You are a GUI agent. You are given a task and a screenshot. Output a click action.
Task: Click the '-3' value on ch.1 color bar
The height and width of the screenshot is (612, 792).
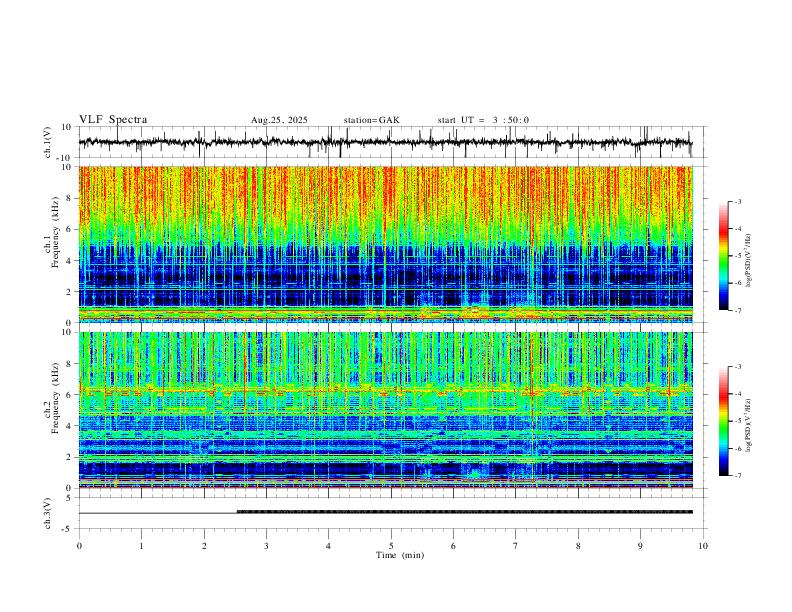(738, 201)
